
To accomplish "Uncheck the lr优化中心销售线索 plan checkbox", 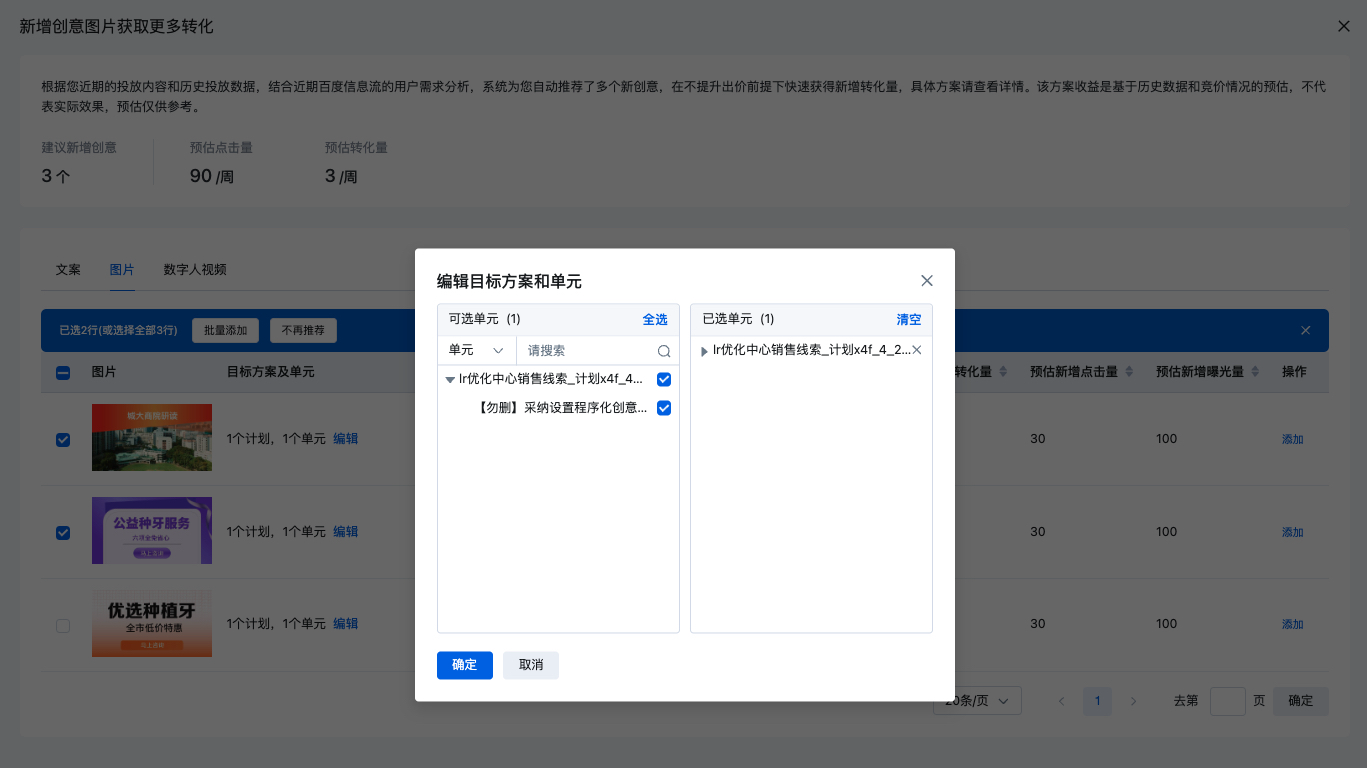I will pos(664,380).
